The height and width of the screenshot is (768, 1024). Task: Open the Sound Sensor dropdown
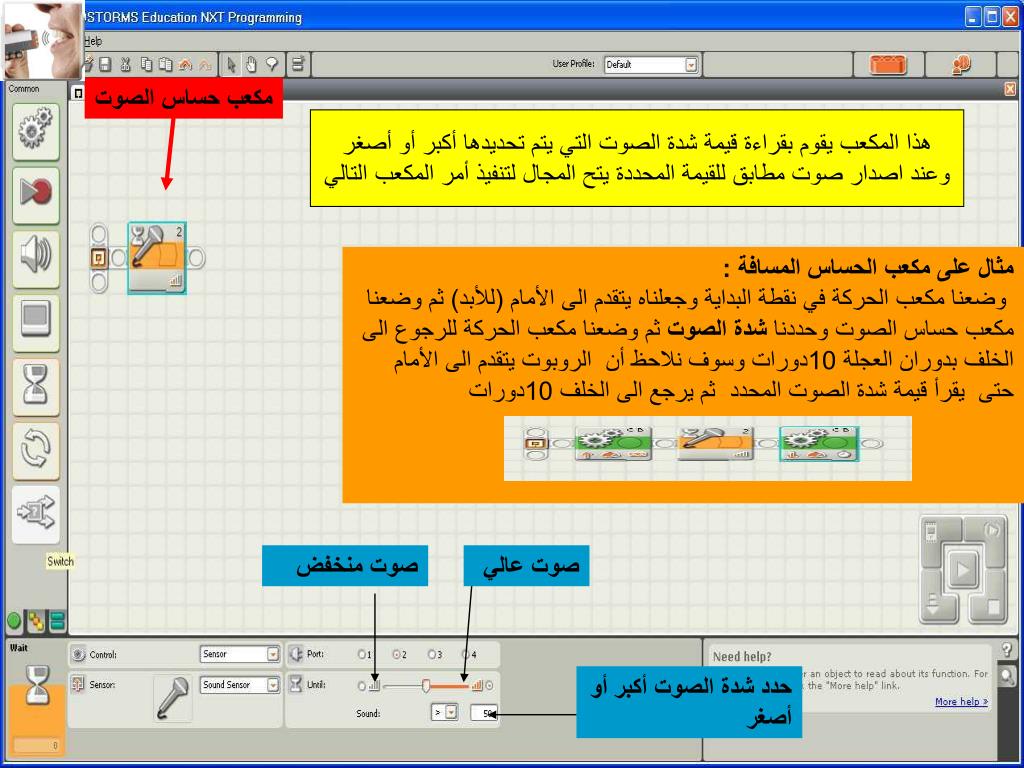[x=239, y=684]
